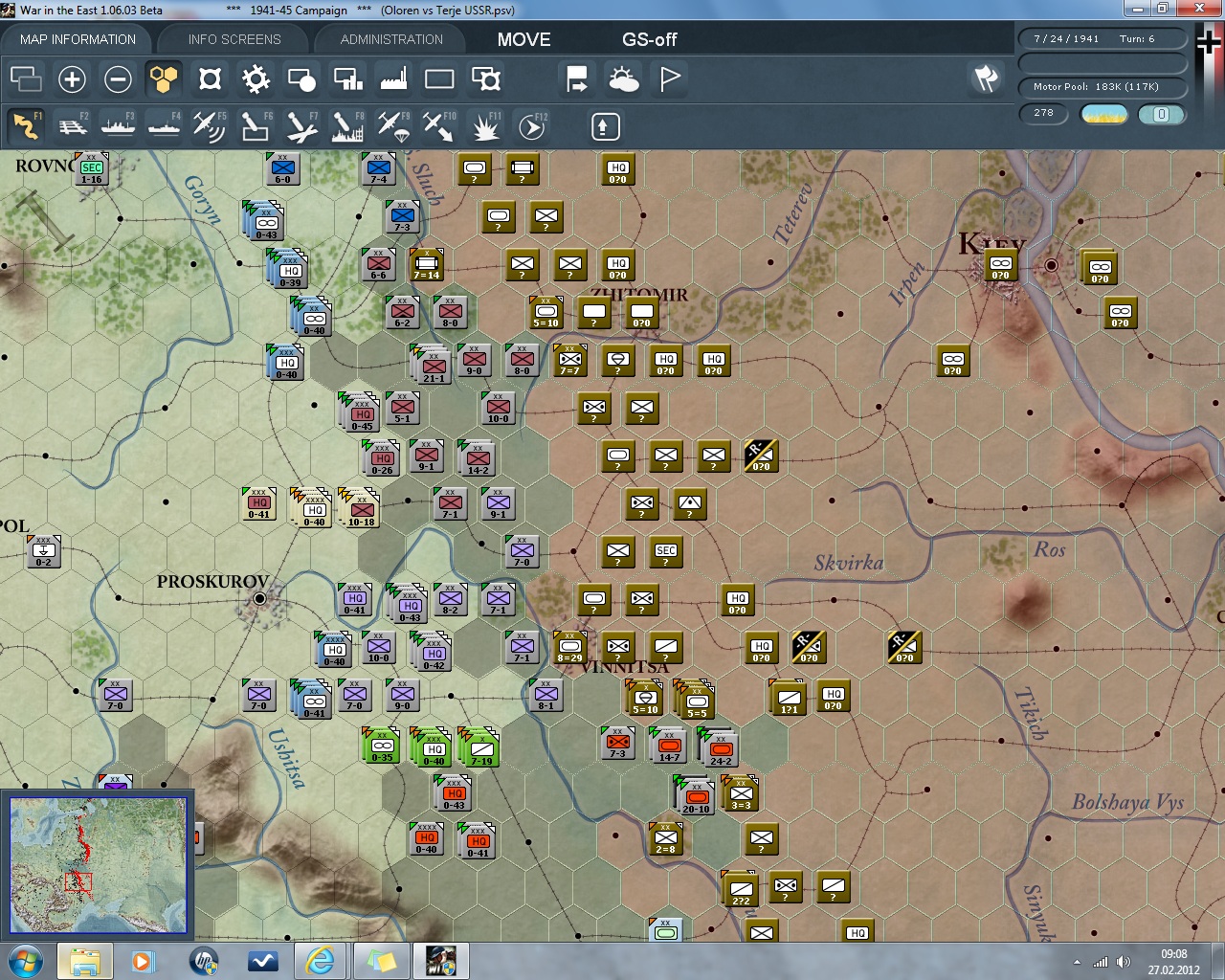The width and height of the screenshot is (1225, 980).
Task: Click the minimap thumbnail in corner
Action: click(x=98, y=865)
